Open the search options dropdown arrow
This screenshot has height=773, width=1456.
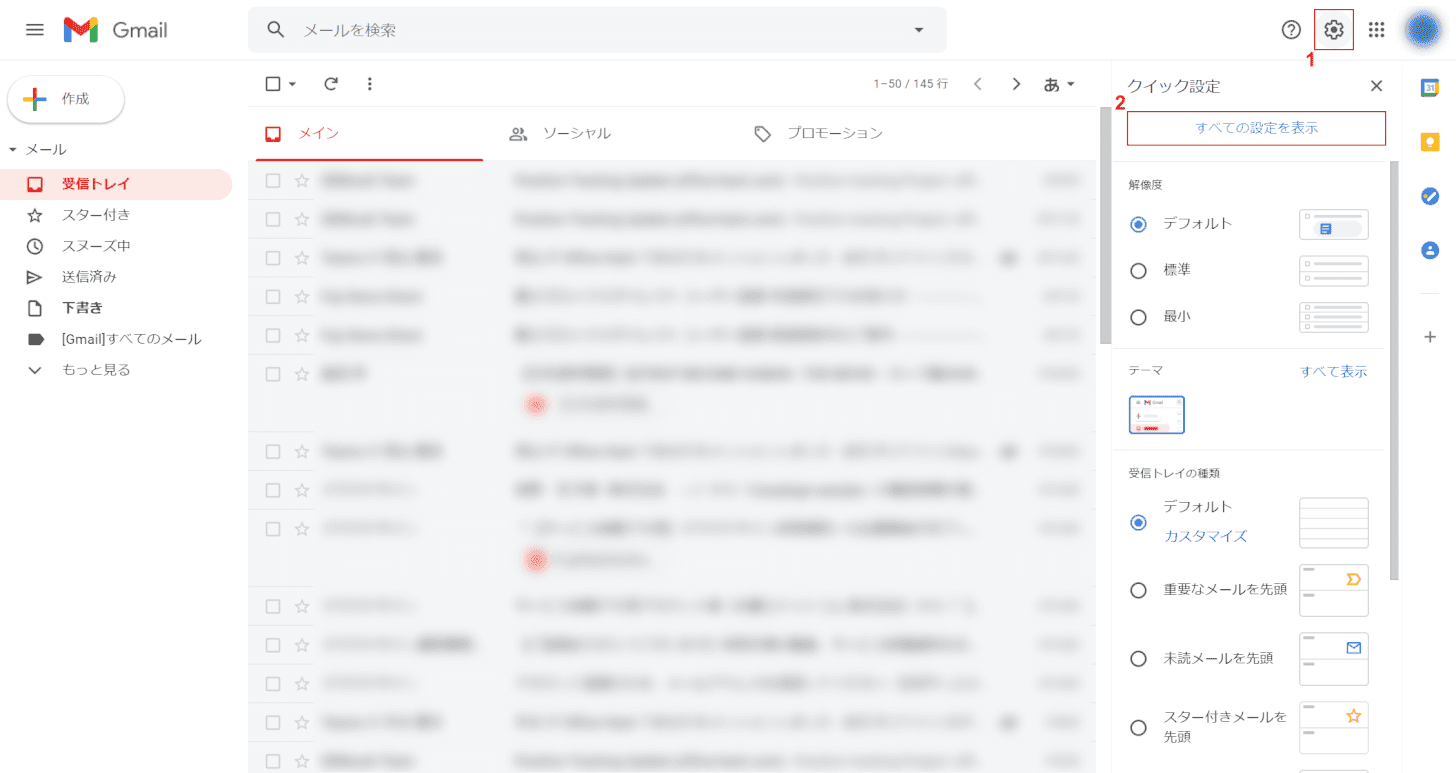pyautogui.click(x=919, y=30)
